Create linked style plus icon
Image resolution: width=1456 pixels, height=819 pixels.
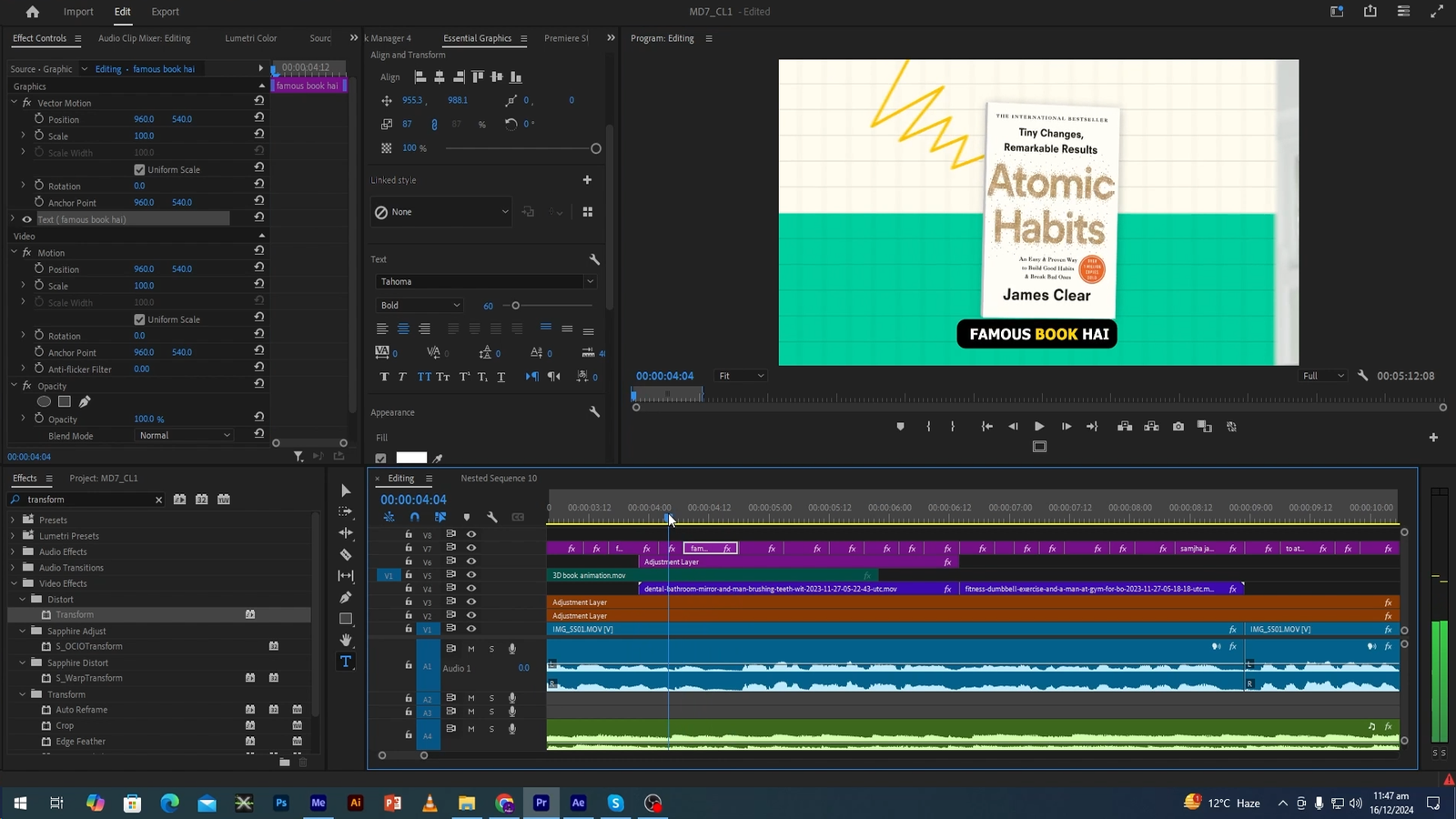[587, 180]
